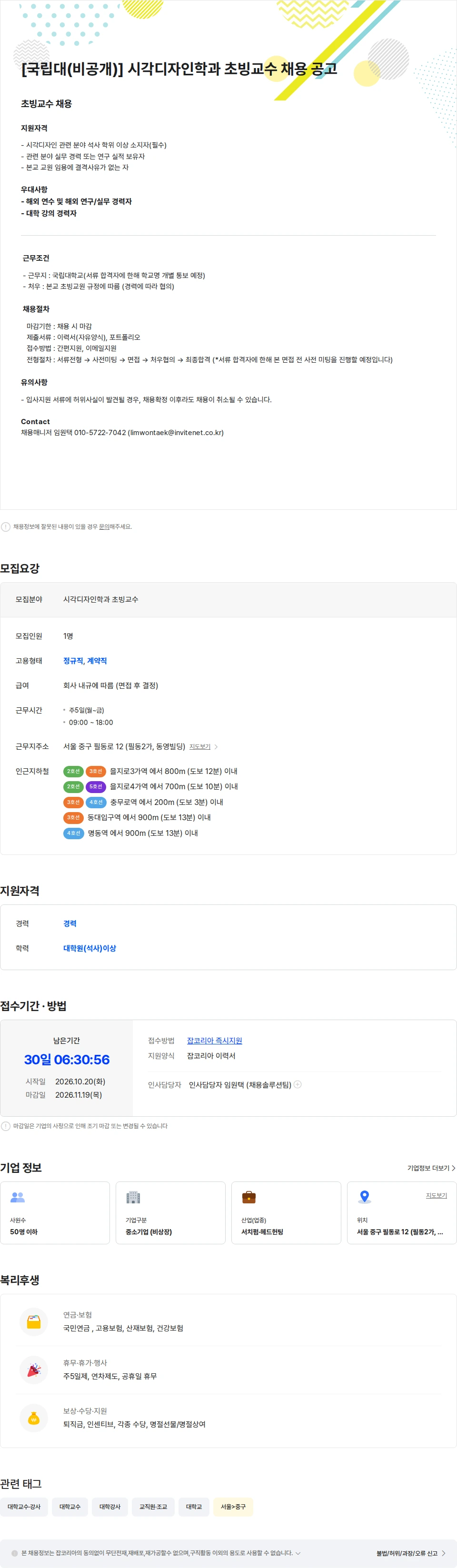
Task: Click the info icon beside 마감일은 기업의 사정으로
Action: pos(6,1125)
